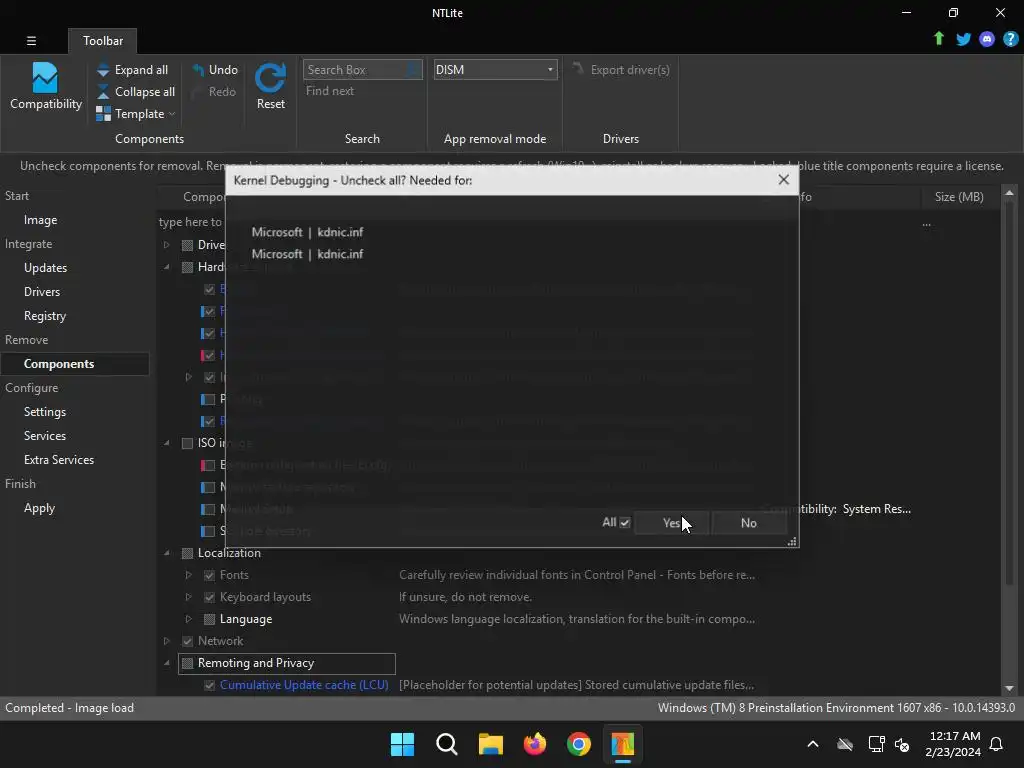Click scrollbar down arrow

click(x=1009, y=688)
